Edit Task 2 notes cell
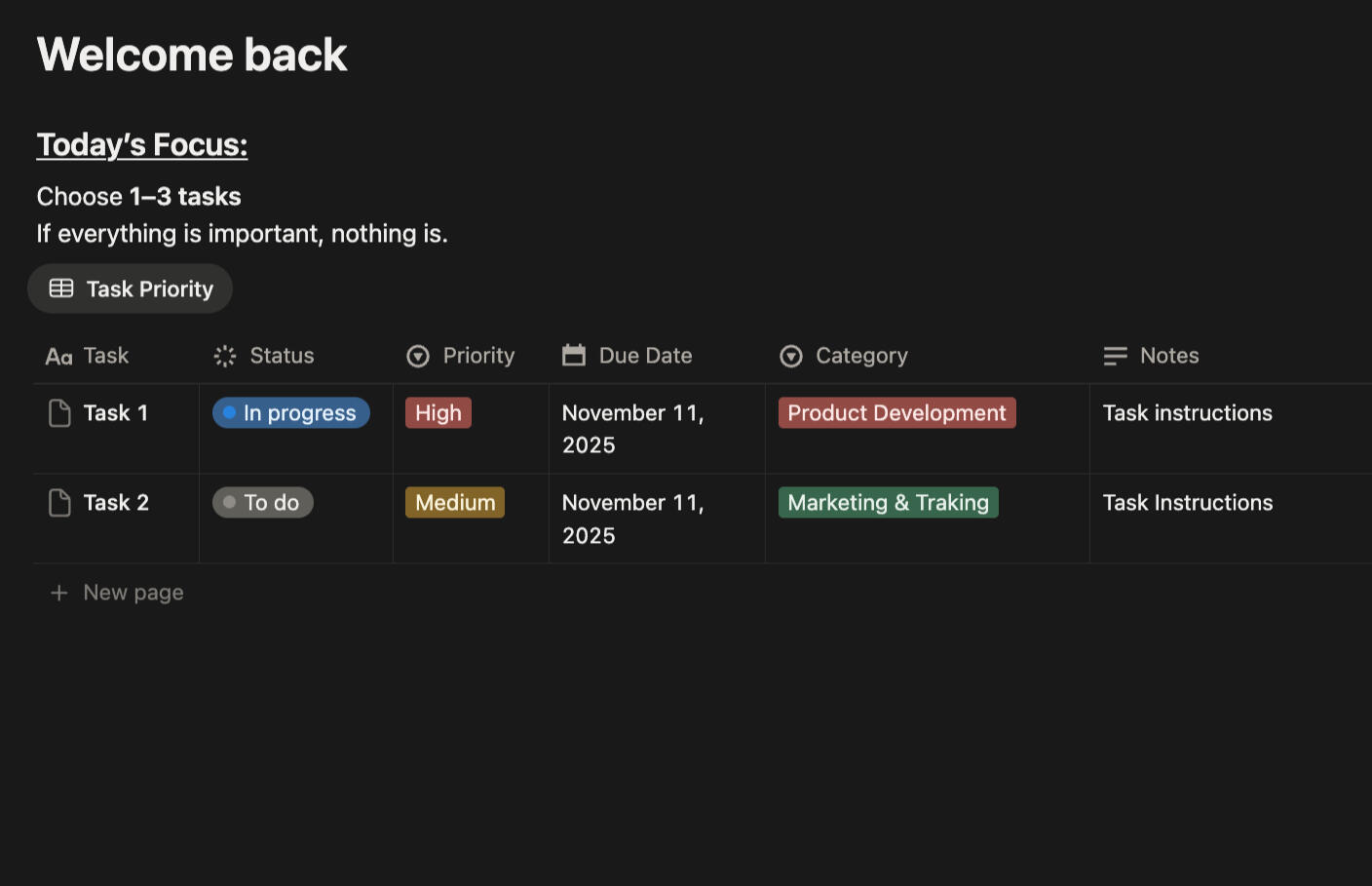 1188,503
